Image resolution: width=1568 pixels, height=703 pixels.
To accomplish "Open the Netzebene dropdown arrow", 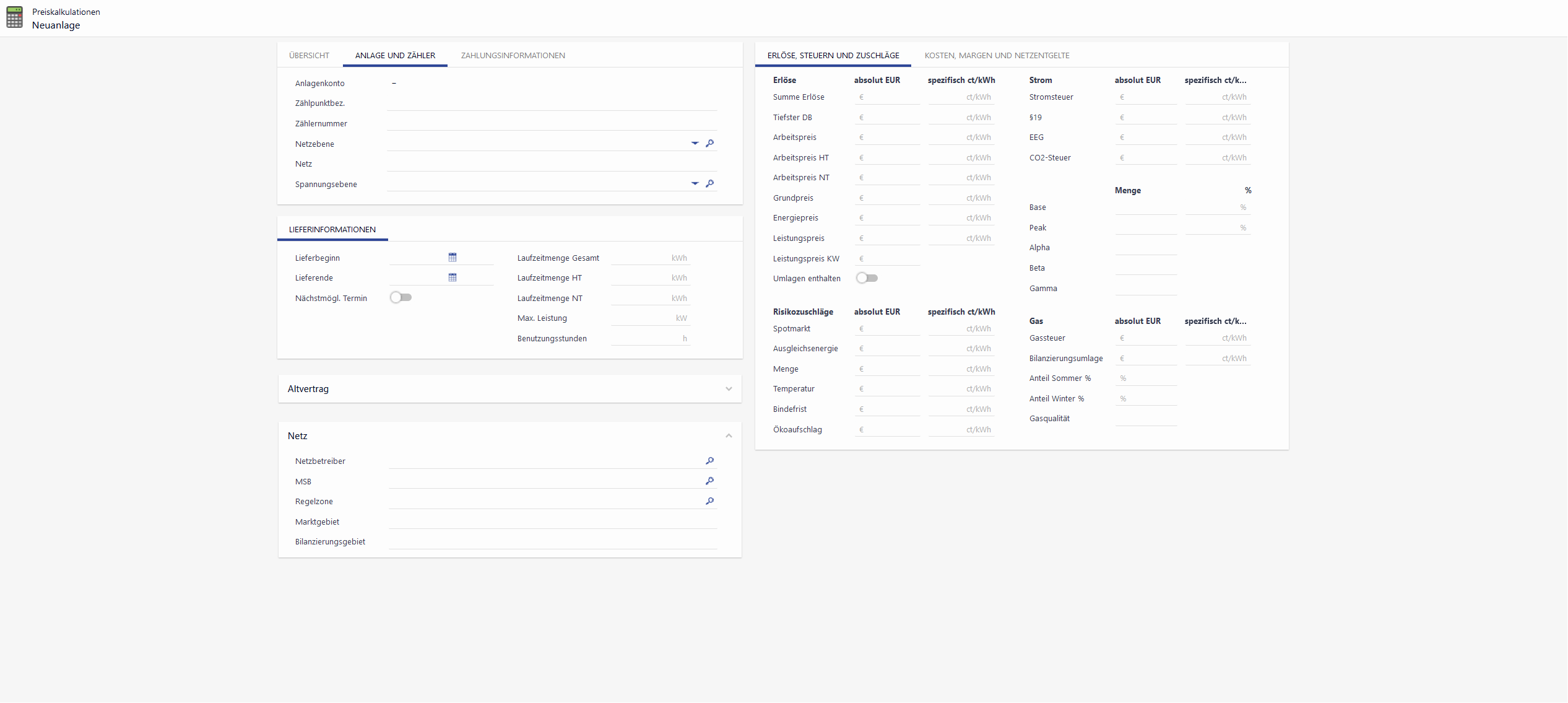I will [x=695, y=143].
